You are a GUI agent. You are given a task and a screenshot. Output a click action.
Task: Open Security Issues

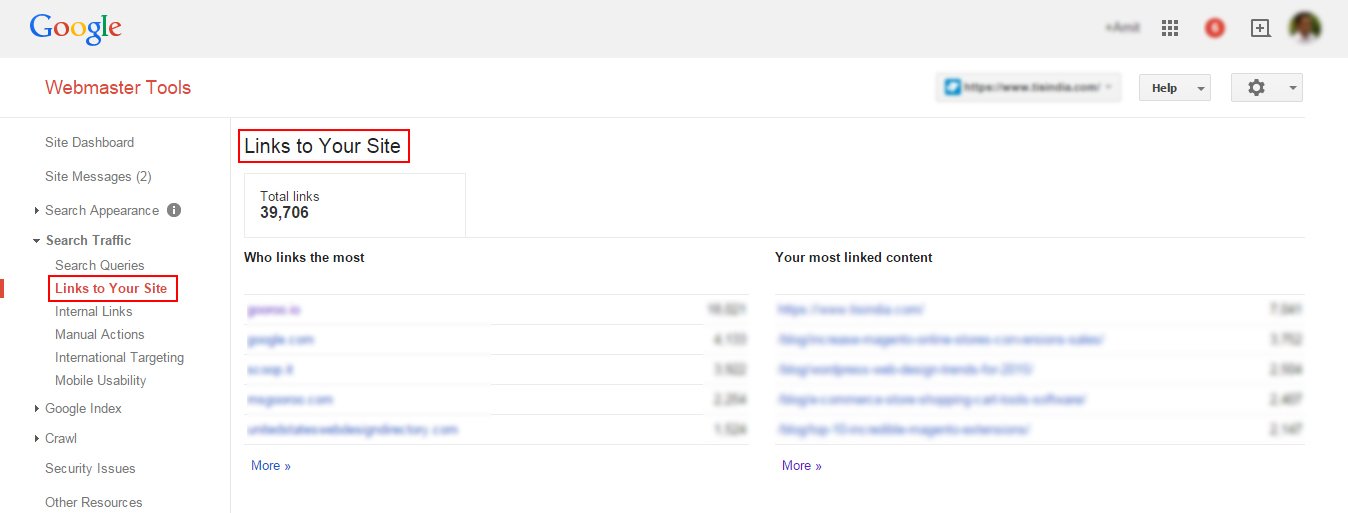(90, 468)
